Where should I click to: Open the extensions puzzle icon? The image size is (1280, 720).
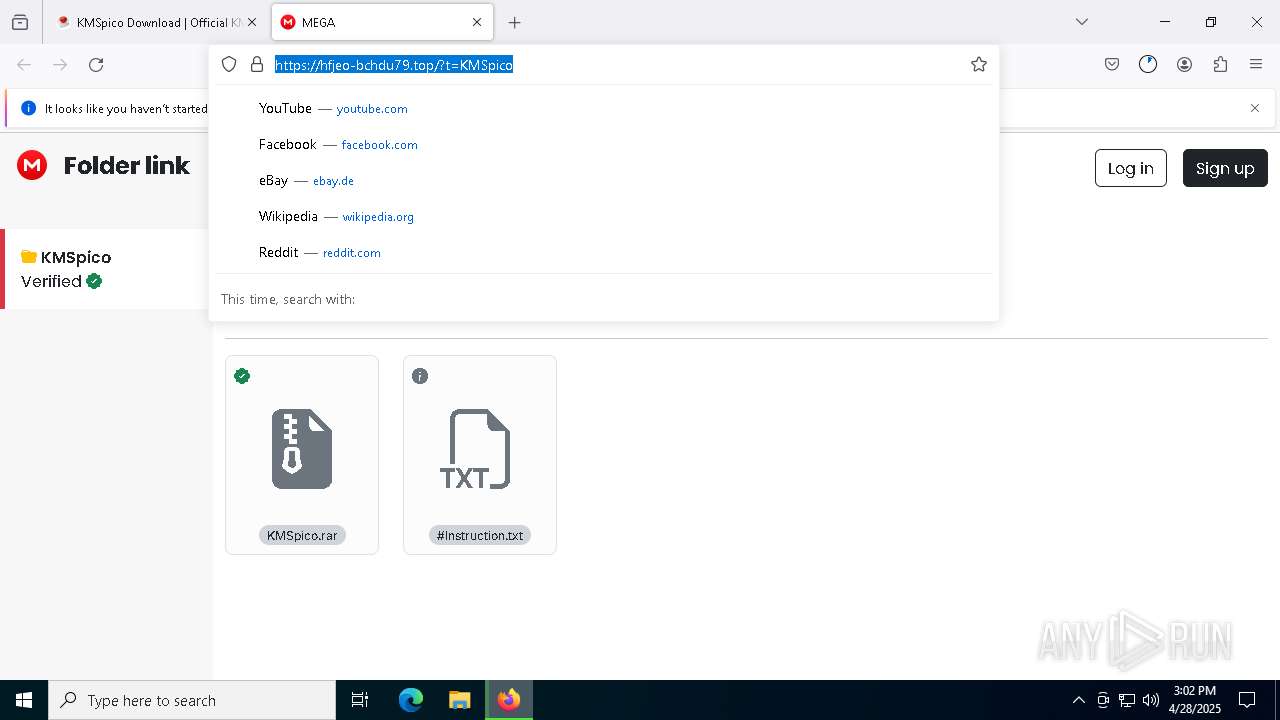(x=1220, y=64)
